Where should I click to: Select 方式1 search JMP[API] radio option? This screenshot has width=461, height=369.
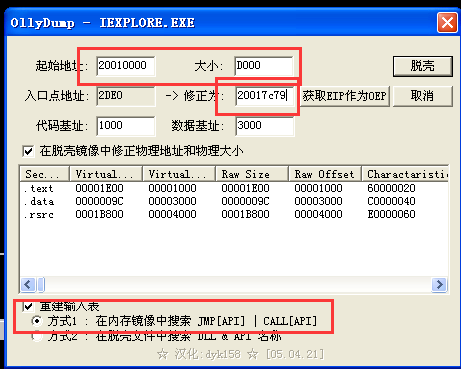(36, 321)
